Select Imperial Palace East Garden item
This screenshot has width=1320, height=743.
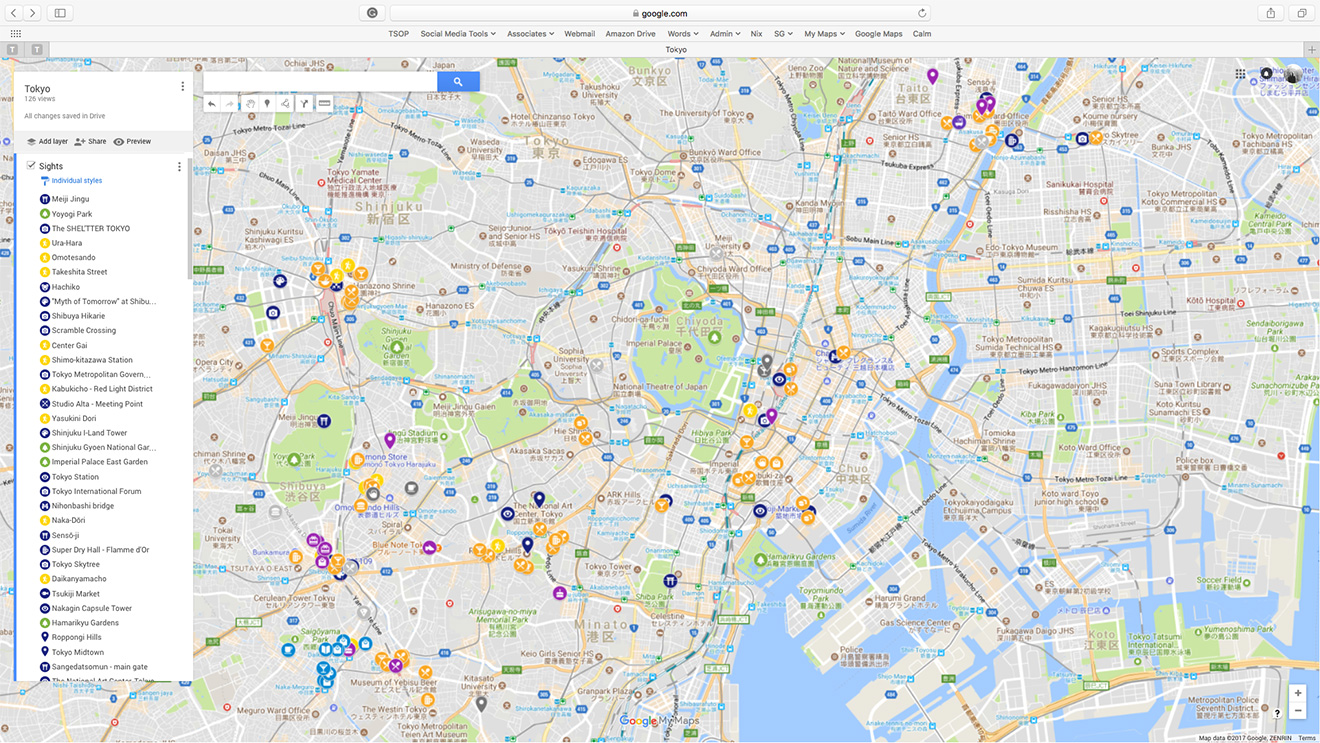click(100, 462)
